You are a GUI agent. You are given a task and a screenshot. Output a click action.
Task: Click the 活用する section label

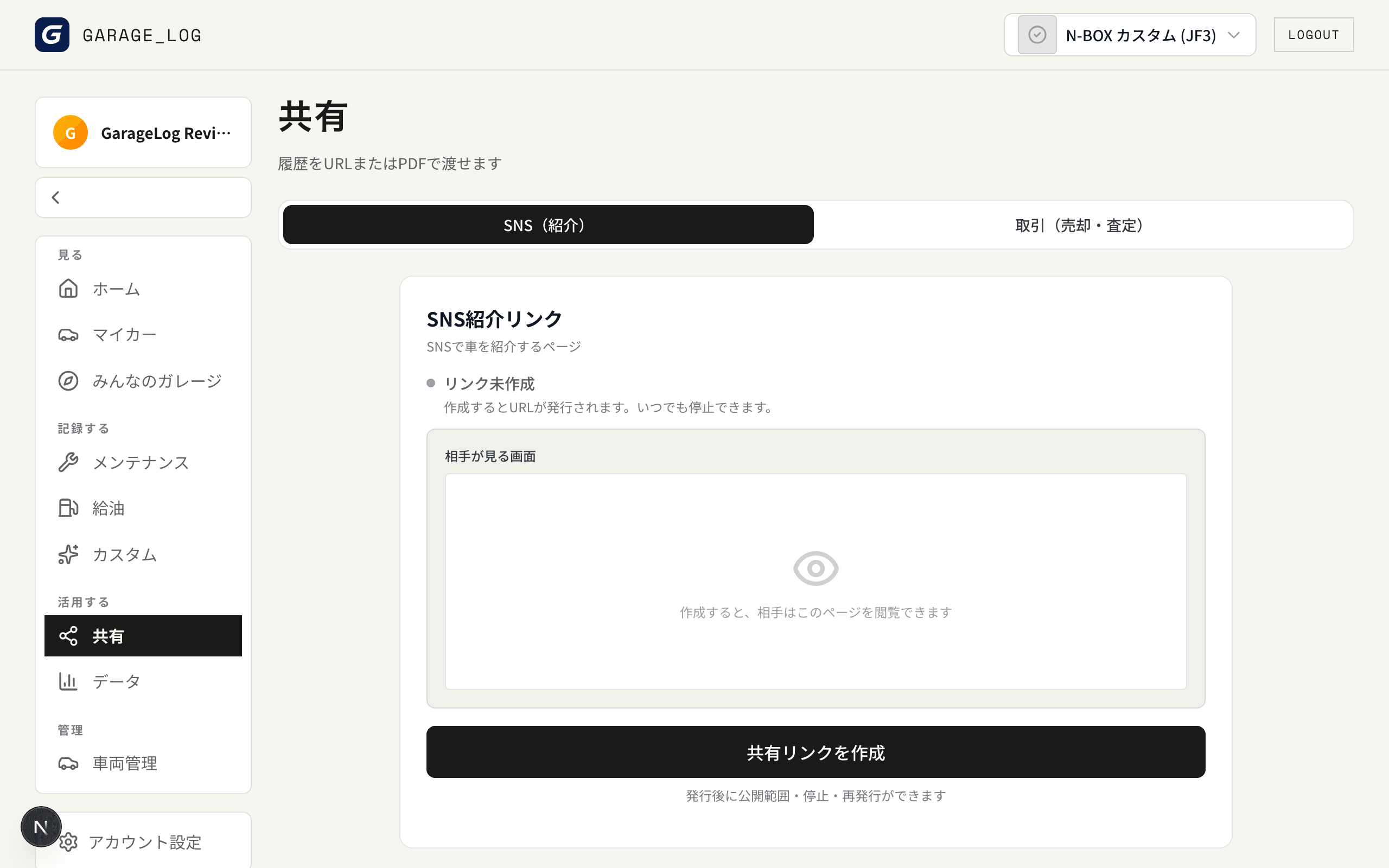(84, 602)
